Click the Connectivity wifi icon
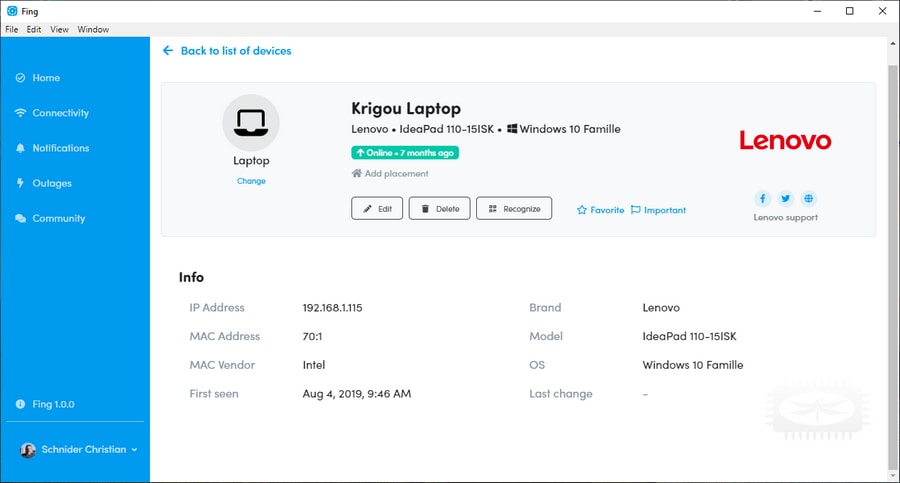Image resolution: width=900 pixels, height=483 pixels. click(x=20, y=113)
